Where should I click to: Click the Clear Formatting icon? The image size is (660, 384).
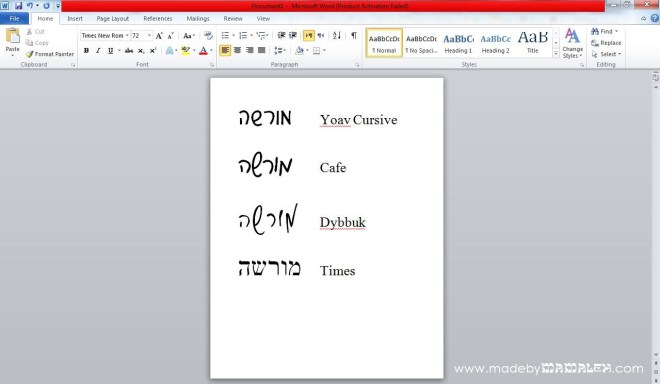[x=208, y=36]
